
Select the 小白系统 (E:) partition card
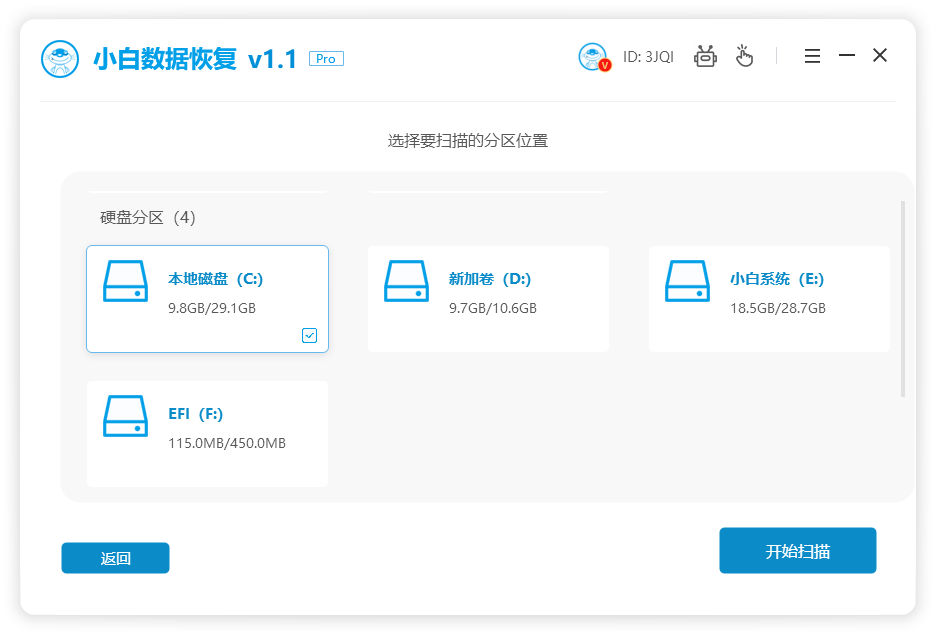pos(769,298)
